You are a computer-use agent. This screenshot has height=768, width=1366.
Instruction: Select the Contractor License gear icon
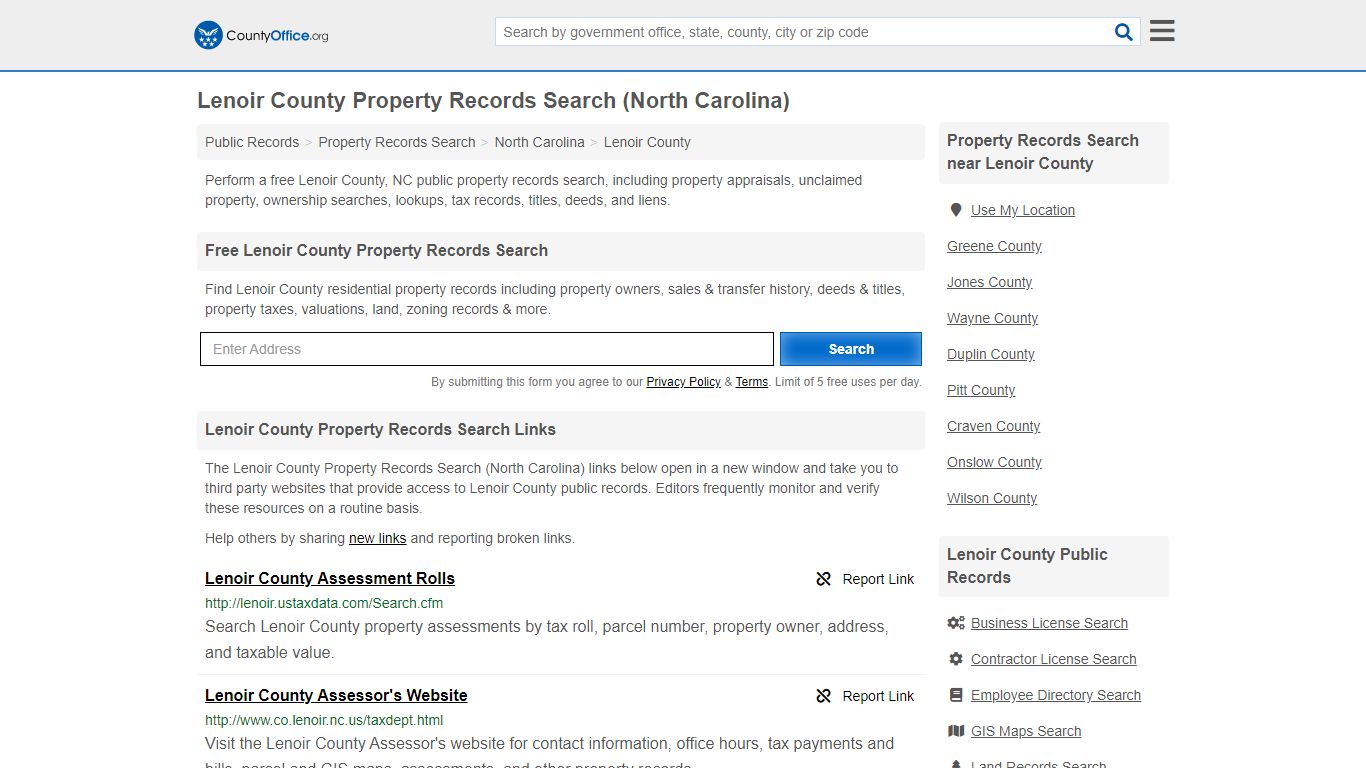coord(956,659)
